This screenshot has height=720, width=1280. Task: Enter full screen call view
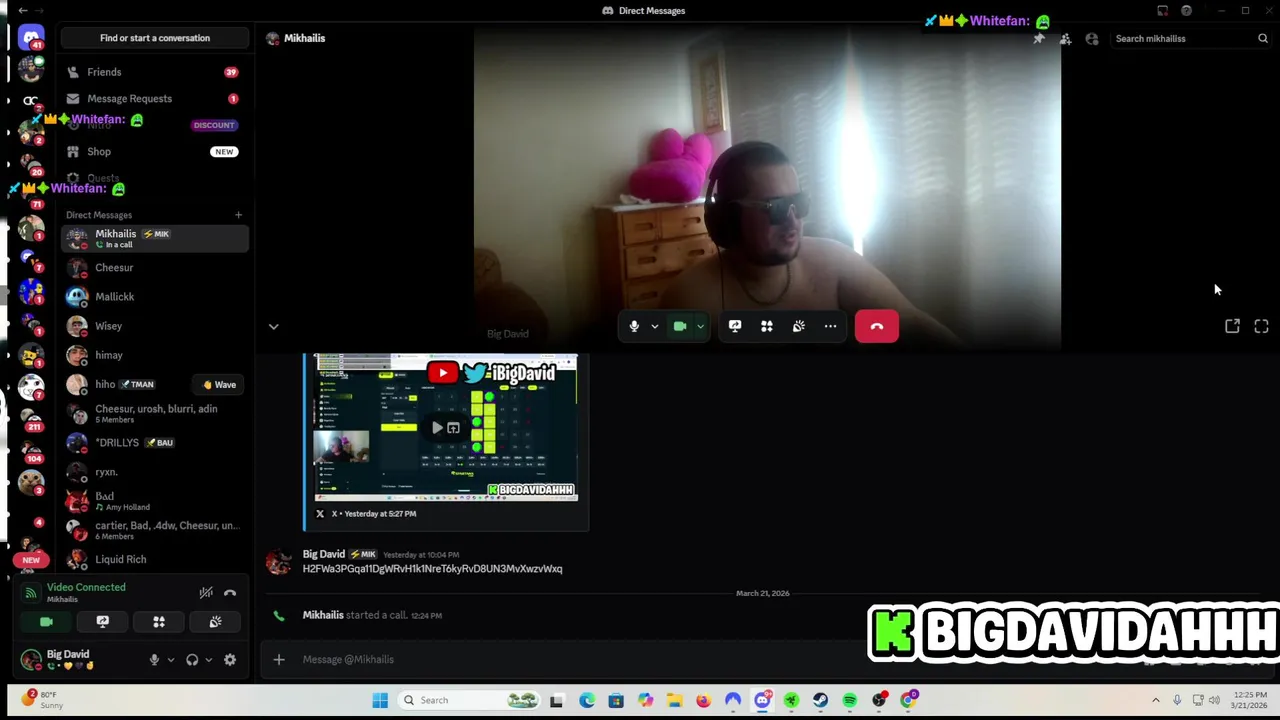(1261, 326)
